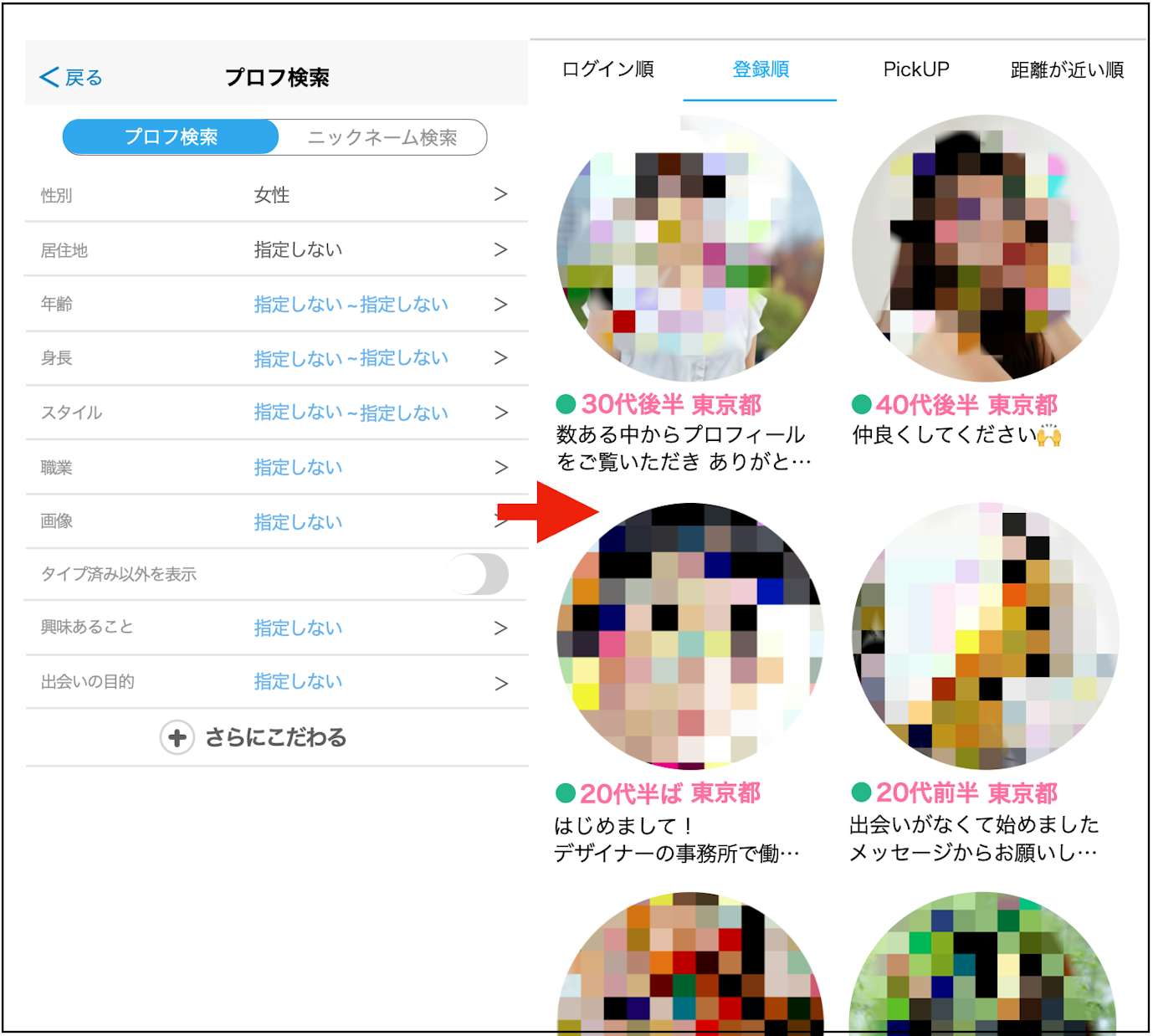Click the 出会いがなくて始めました intro text
Screen dimensions: 1153x1036
click(974, 825)
